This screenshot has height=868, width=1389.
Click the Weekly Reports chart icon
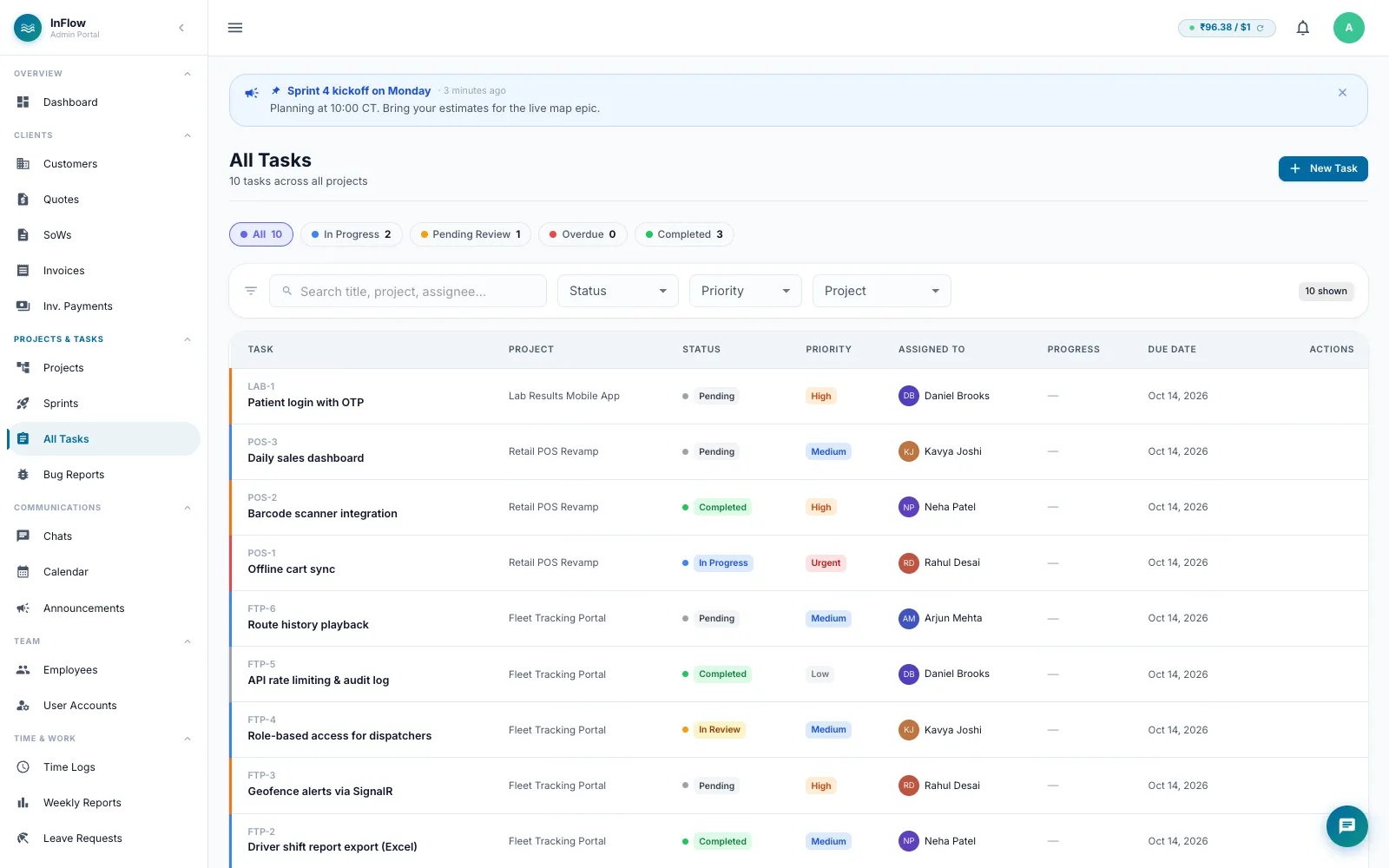(23, 803)
